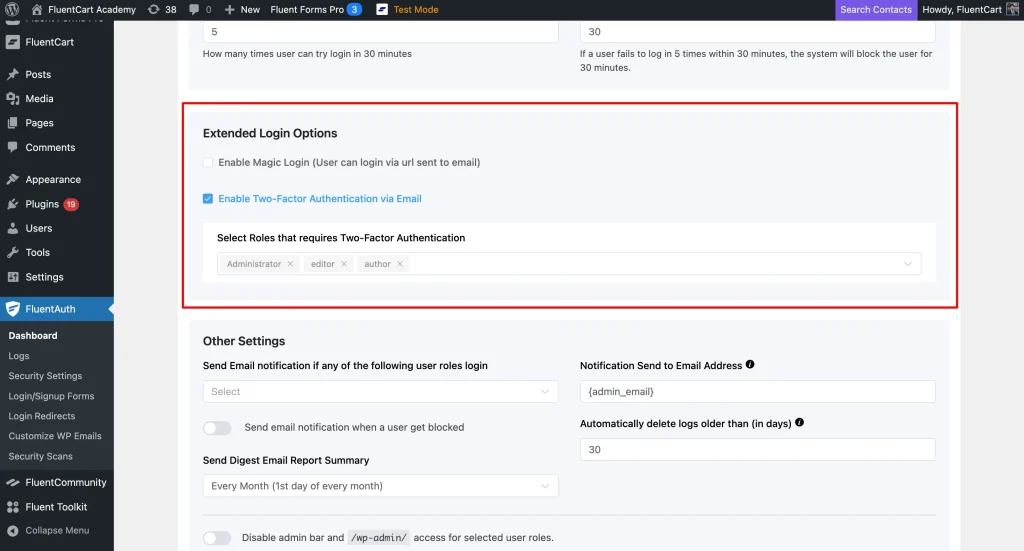Click Howdy, FluentCart account link
Image resolution: width=1024 pixels, height=551 pixels.
coord(962,9)
